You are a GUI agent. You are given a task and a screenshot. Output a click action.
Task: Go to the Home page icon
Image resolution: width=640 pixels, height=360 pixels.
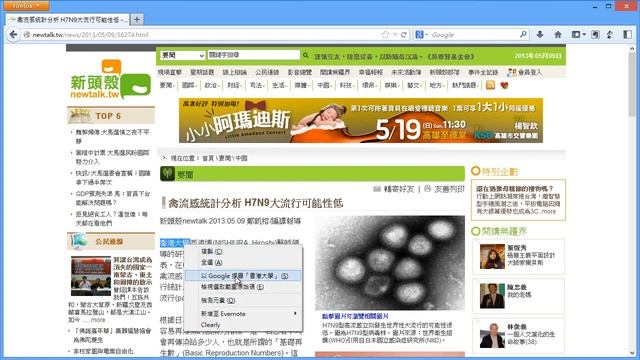tap(558, 35)
